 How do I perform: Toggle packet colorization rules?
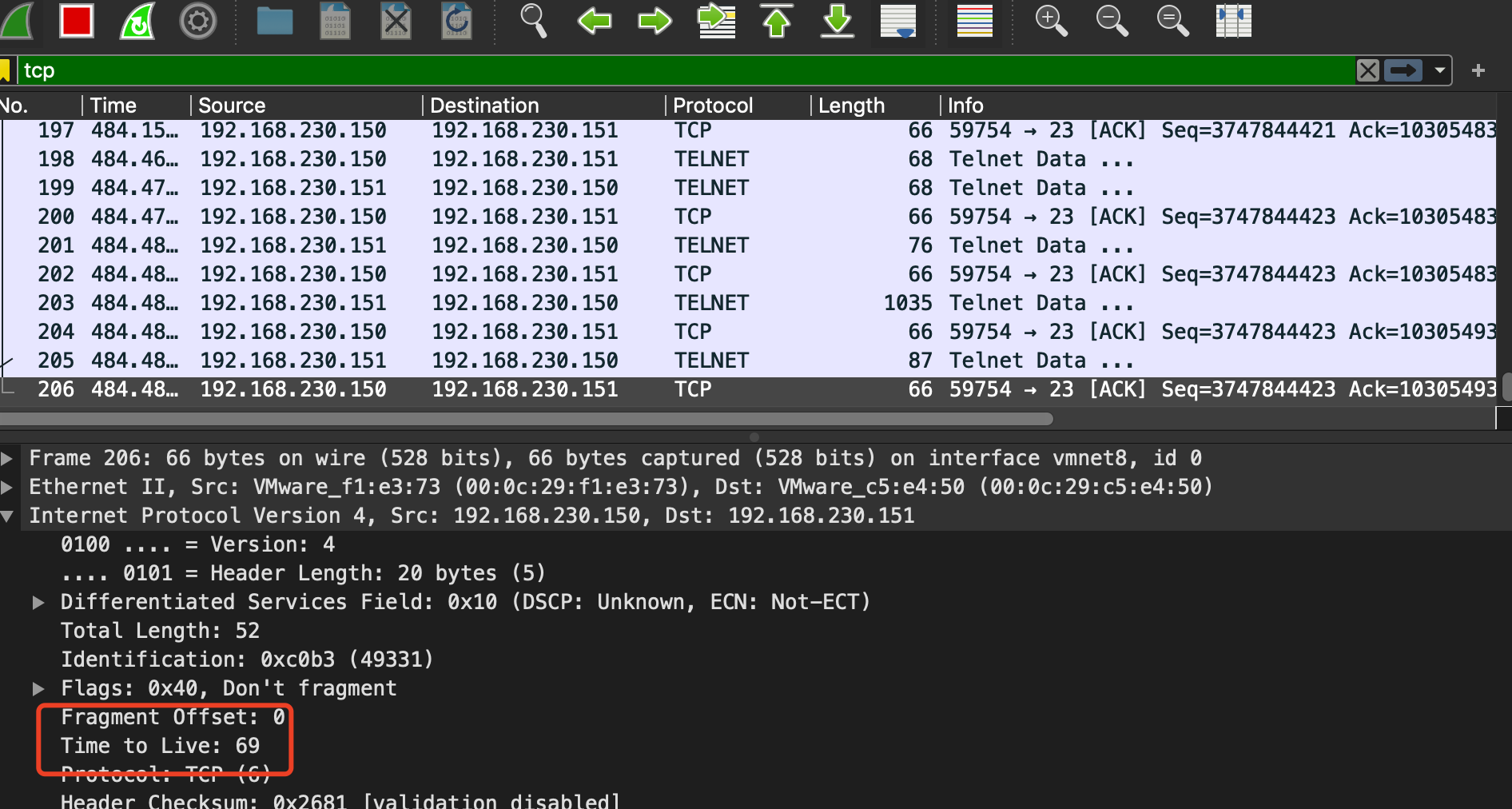point(975,20)
